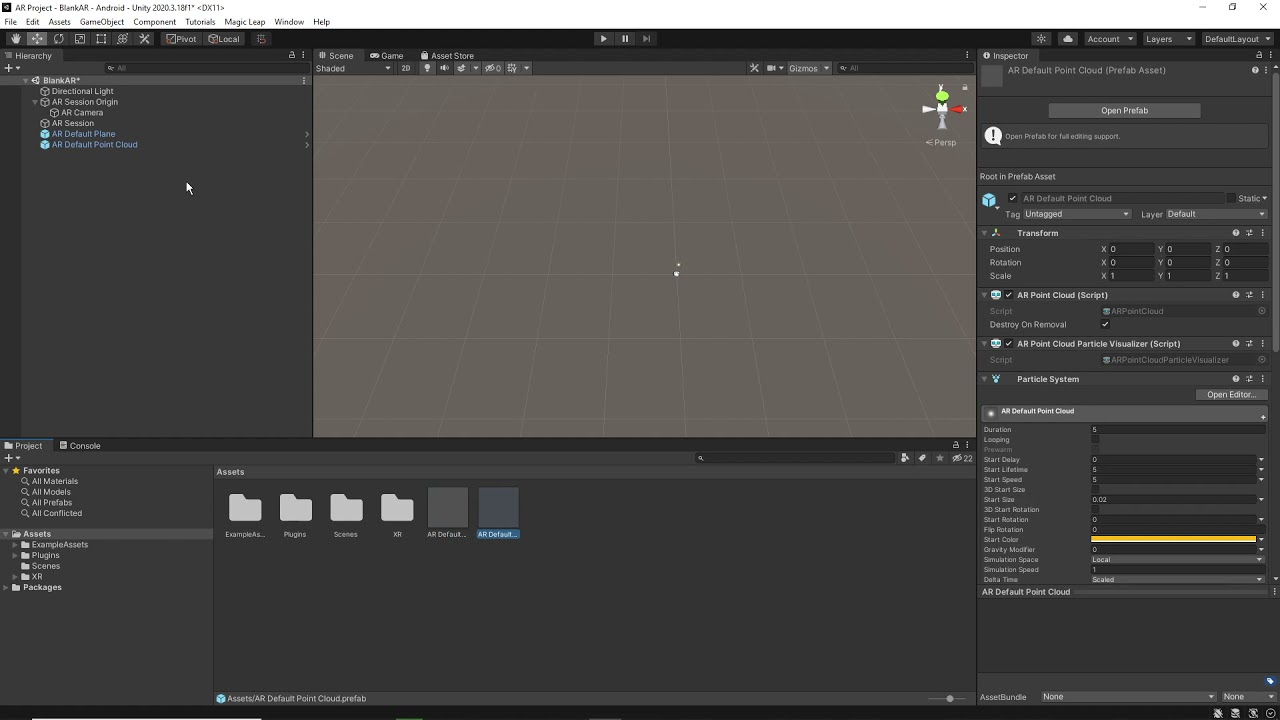Open the Window menu

pyautogui.click(x=289, y=22)
